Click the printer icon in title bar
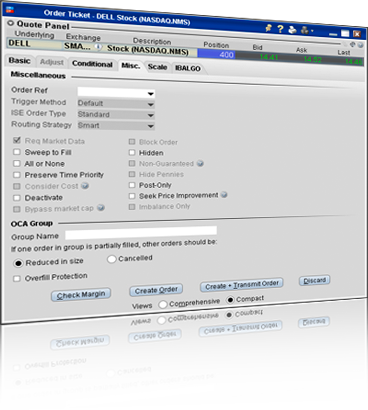 [x=292, y=30]
